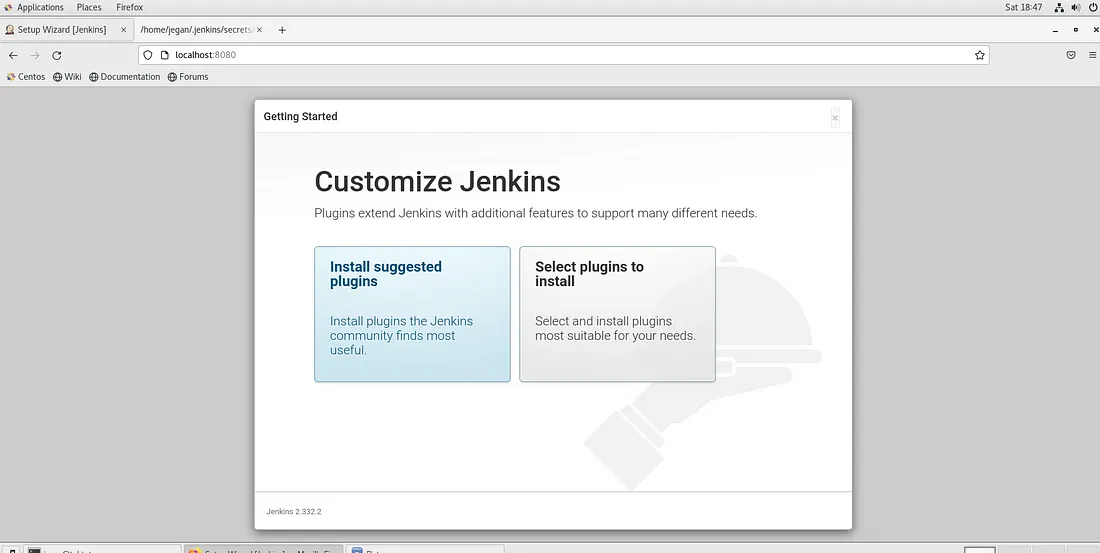The width and height of the screenshot is (1100, 553).
Task: Open the Applications menu
Action: [34, 7]
